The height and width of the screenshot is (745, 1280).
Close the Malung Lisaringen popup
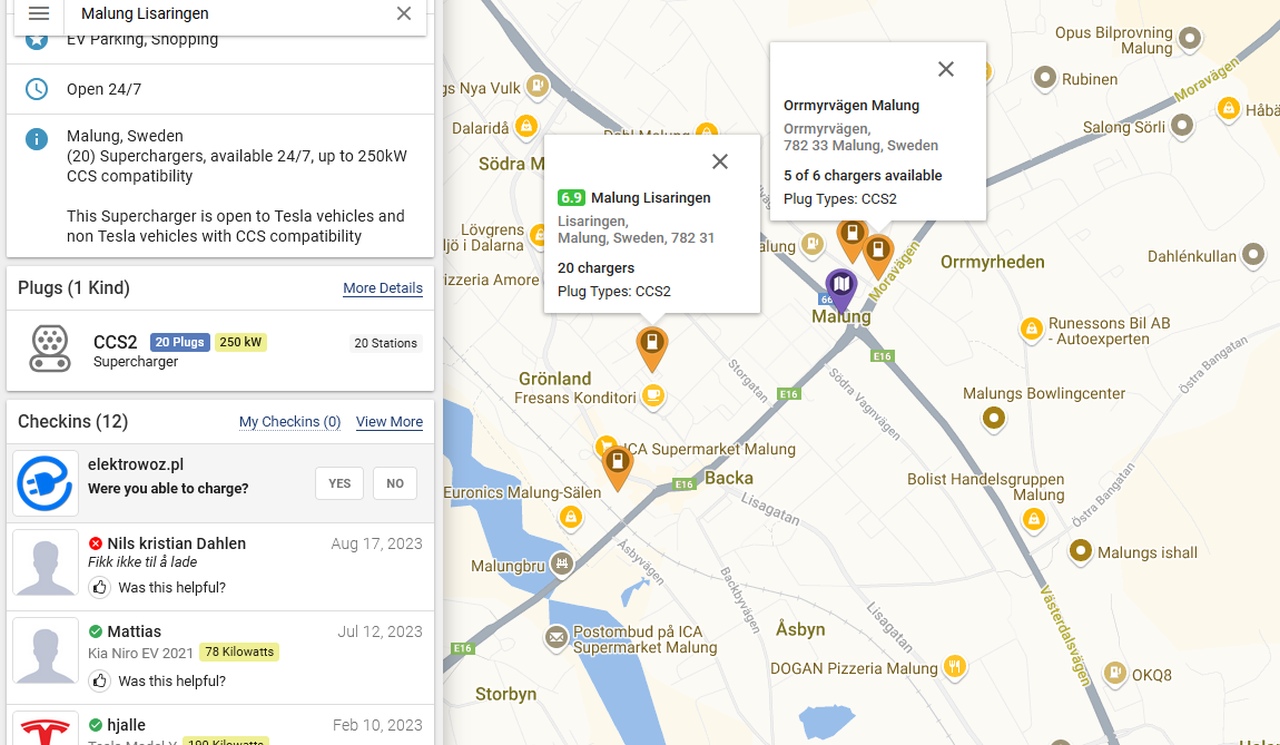720,162
